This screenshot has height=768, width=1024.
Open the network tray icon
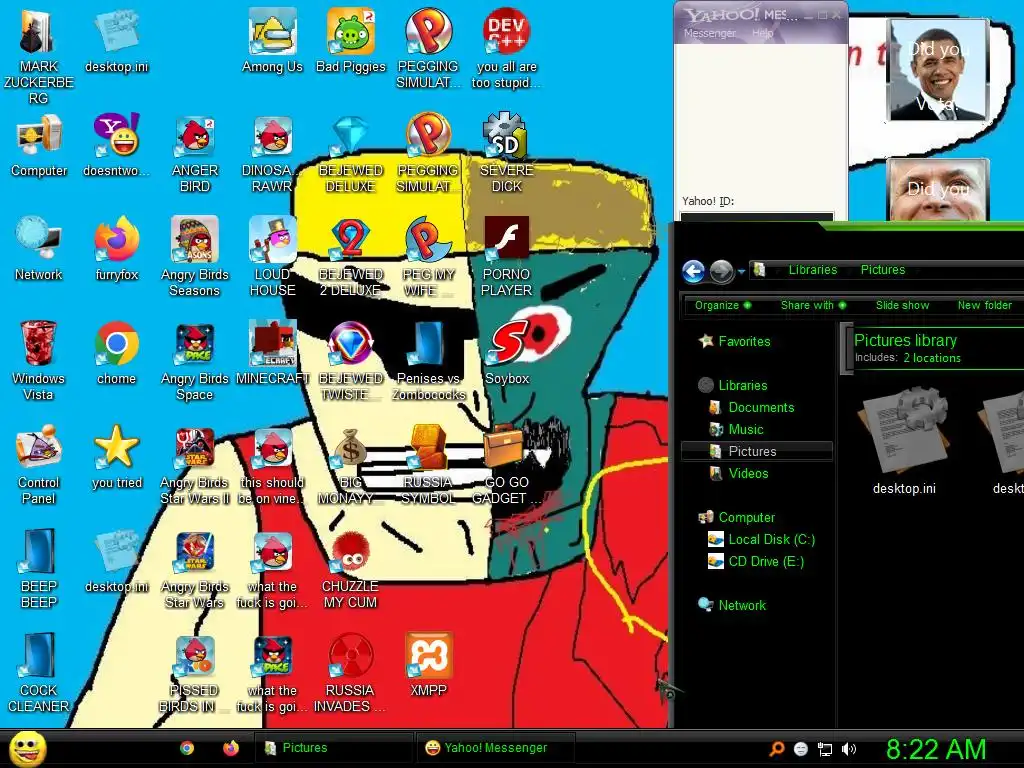tap(825, 749)
